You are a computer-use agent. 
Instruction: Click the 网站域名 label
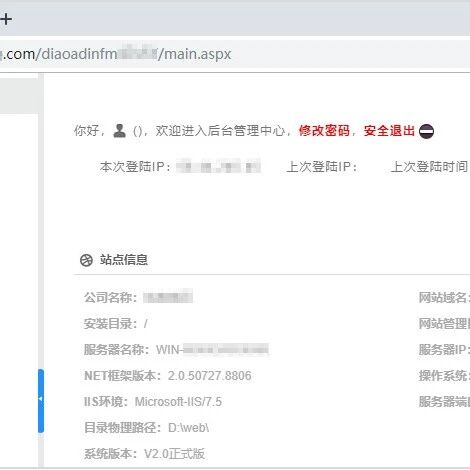point(444,297)
